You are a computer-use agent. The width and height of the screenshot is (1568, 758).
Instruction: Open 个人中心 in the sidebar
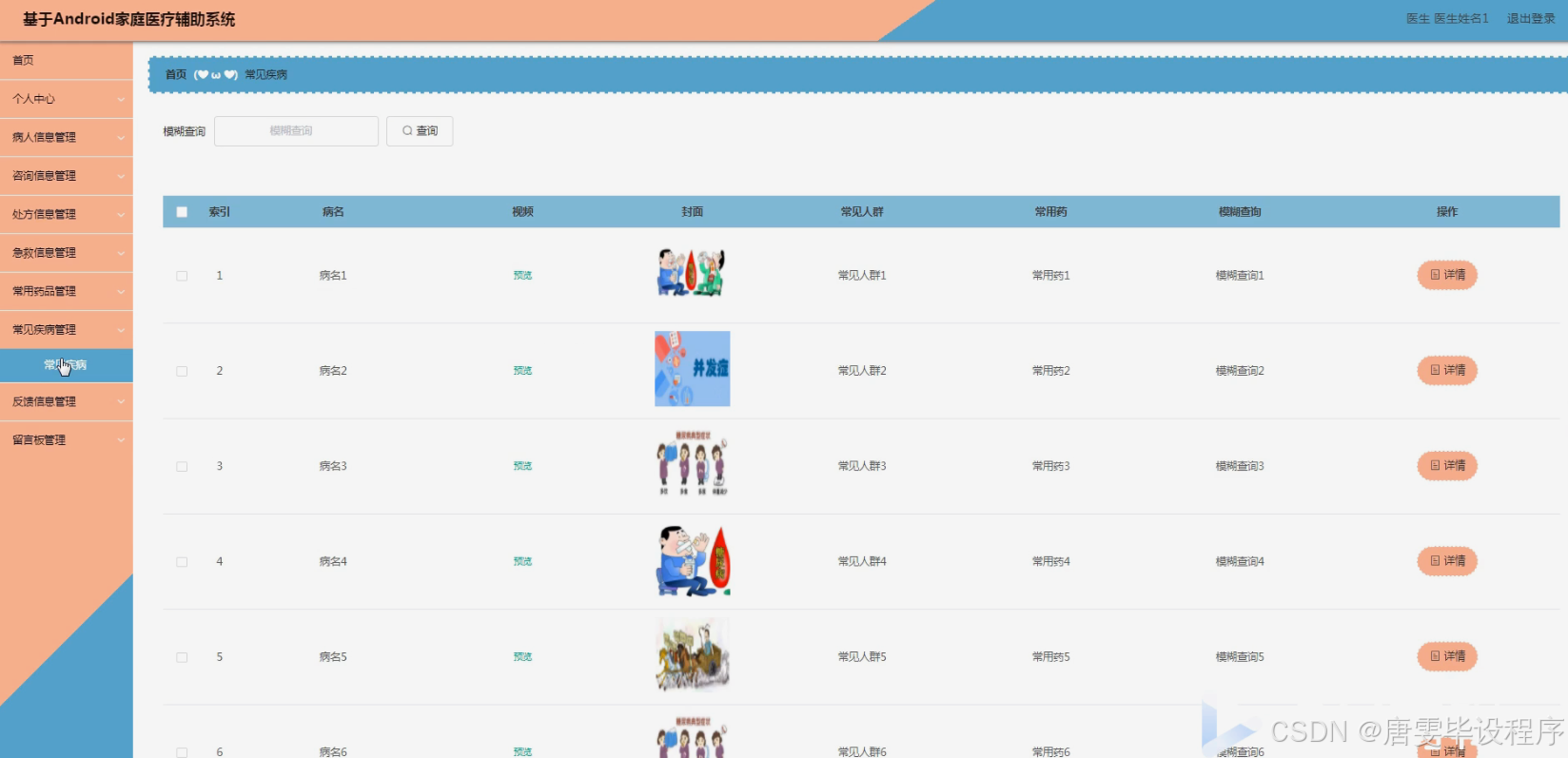(x=66, y=99)
